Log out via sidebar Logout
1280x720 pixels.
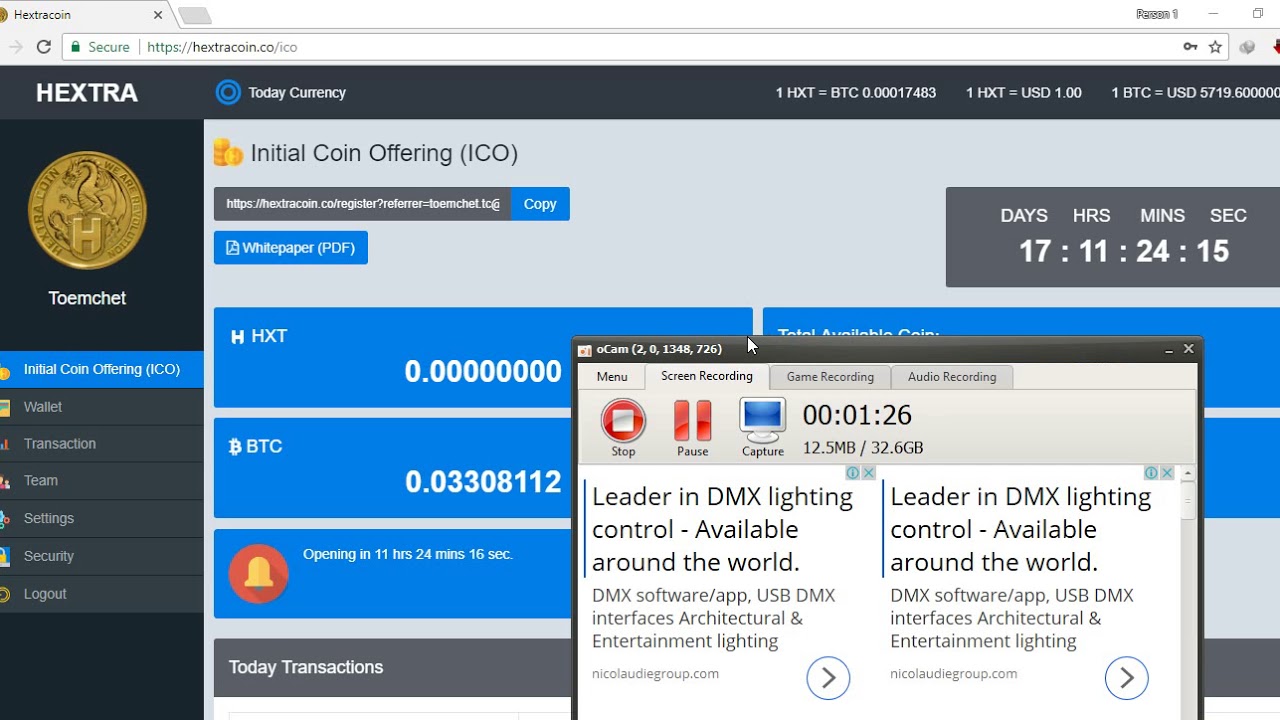click(102, 594)
